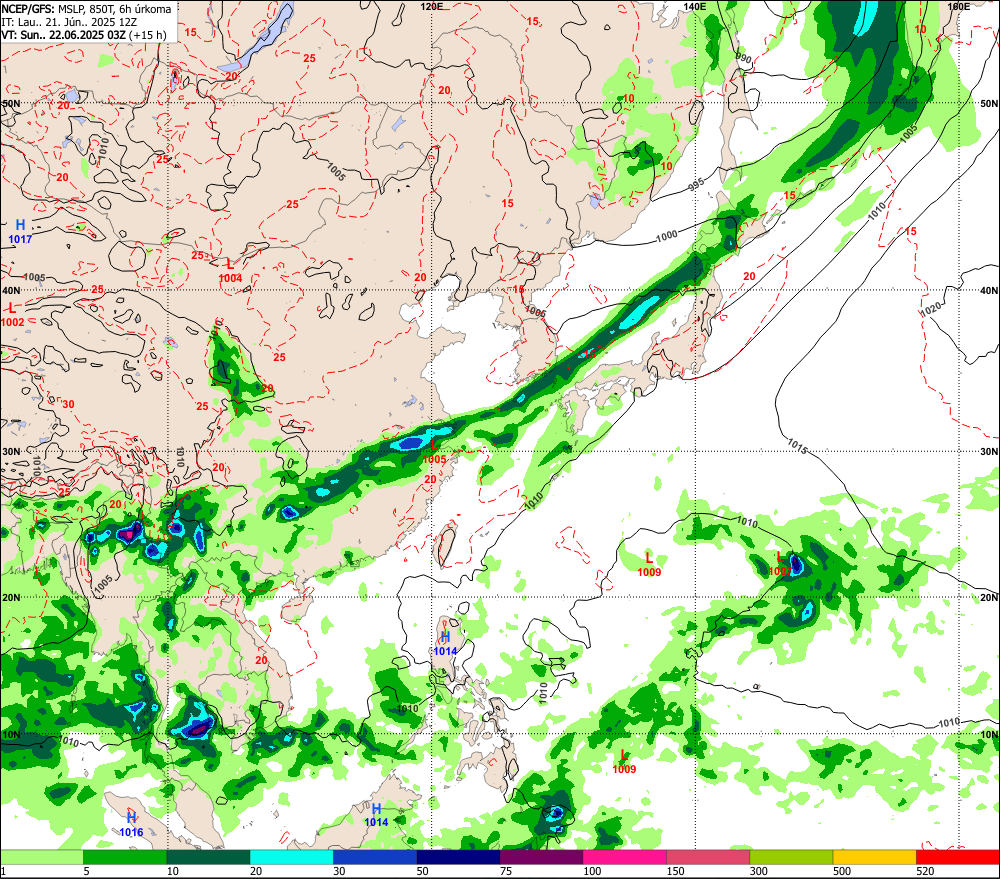1000x879 pixels.
Task: Click the 120E longitude label
Action: (432, 6)
